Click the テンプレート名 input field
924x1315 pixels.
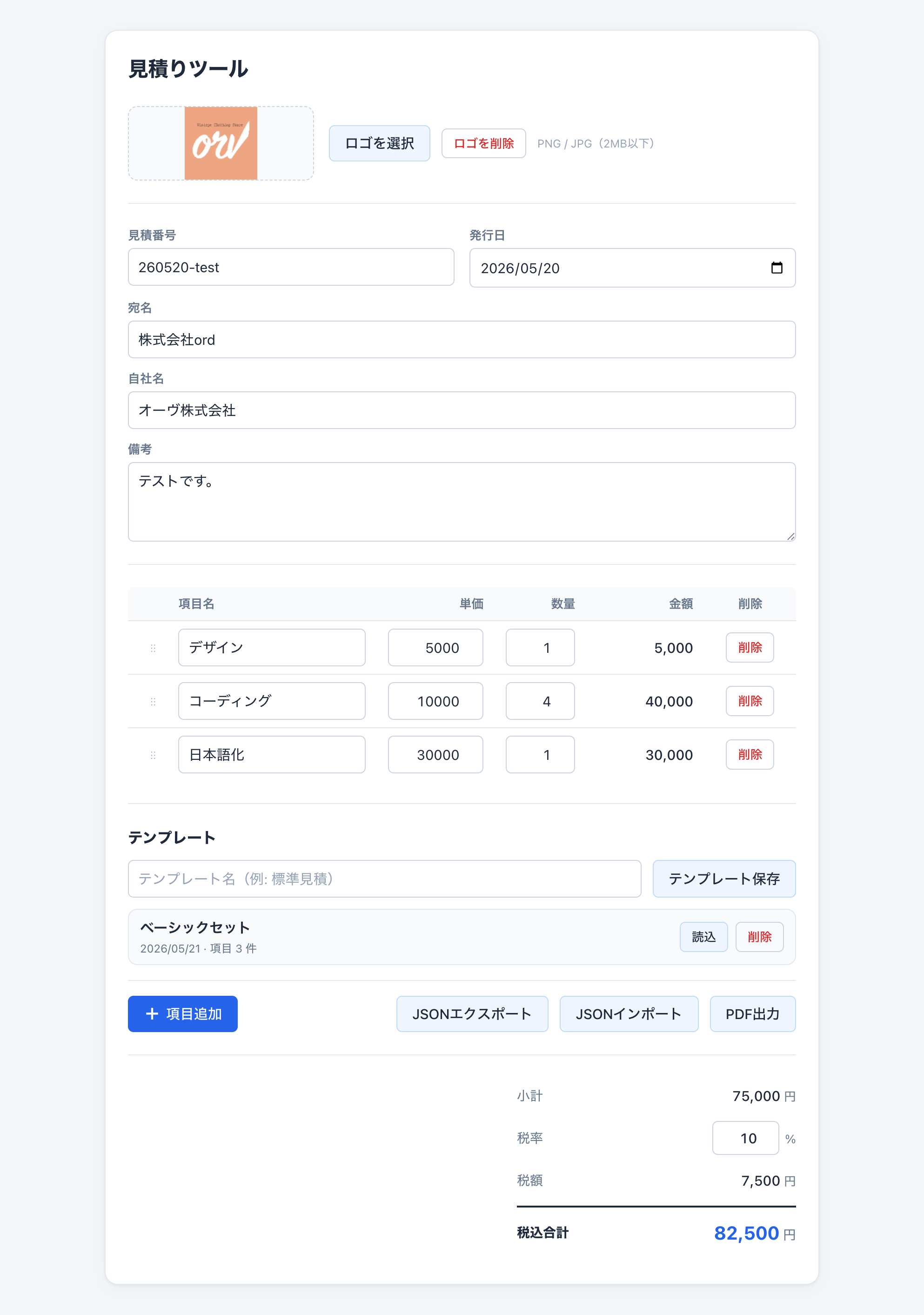(384, 879)
